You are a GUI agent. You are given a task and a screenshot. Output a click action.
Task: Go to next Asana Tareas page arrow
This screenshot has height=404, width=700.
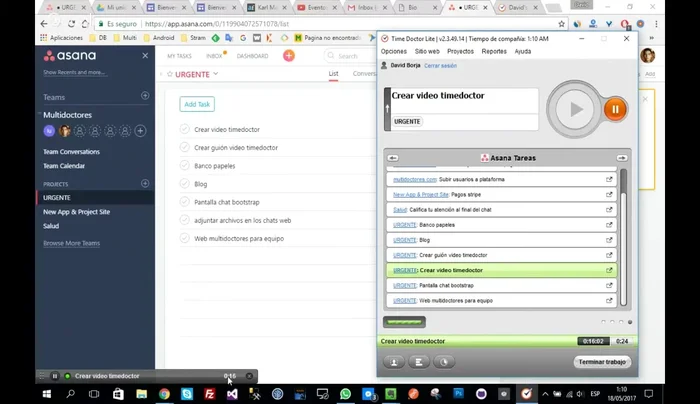(x=622, y=158)
